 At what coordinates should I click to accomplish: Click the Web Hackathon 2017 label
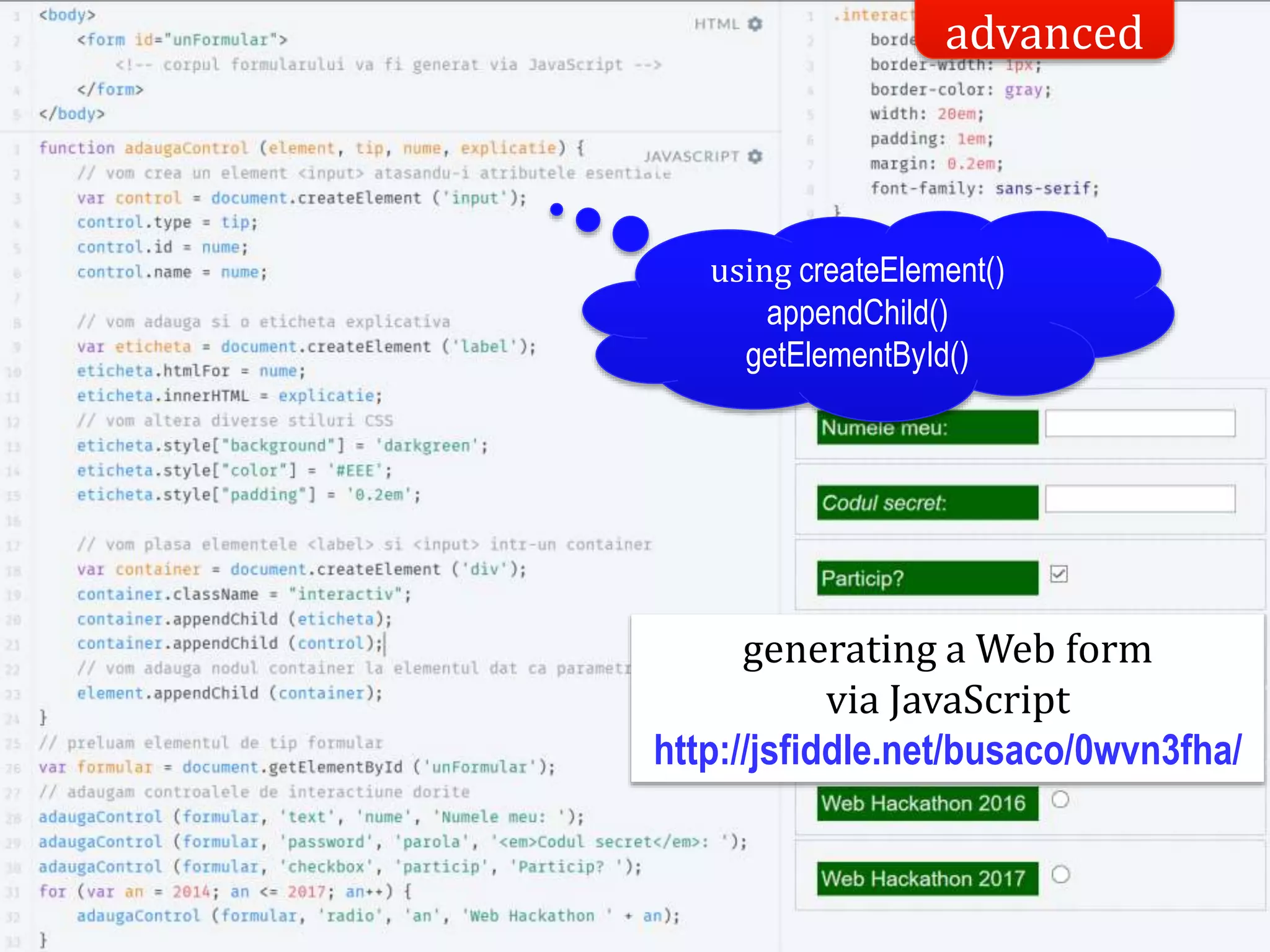click(927, 879)
